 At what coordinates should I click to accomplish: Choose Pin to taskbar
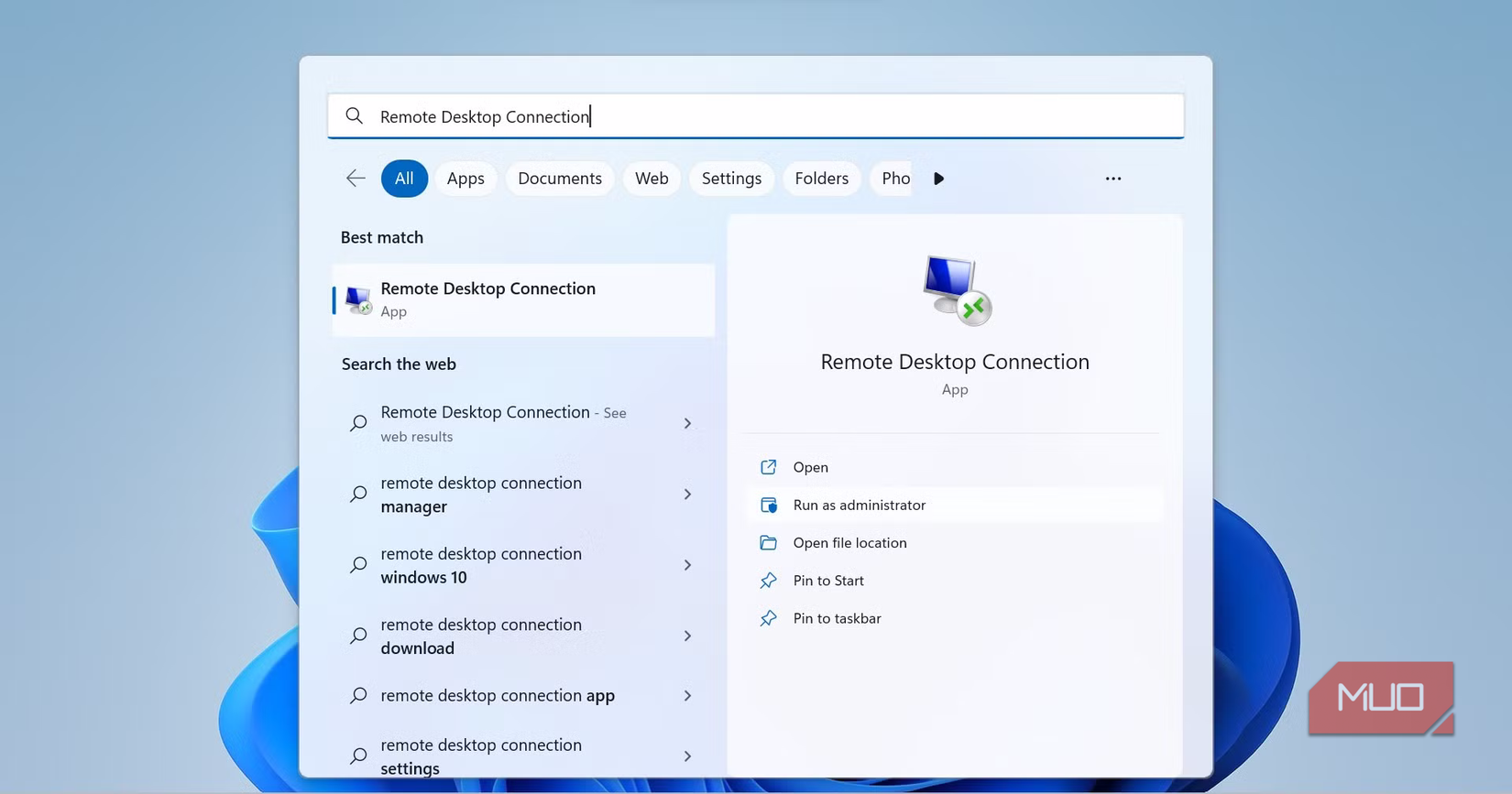pos(954,618)
